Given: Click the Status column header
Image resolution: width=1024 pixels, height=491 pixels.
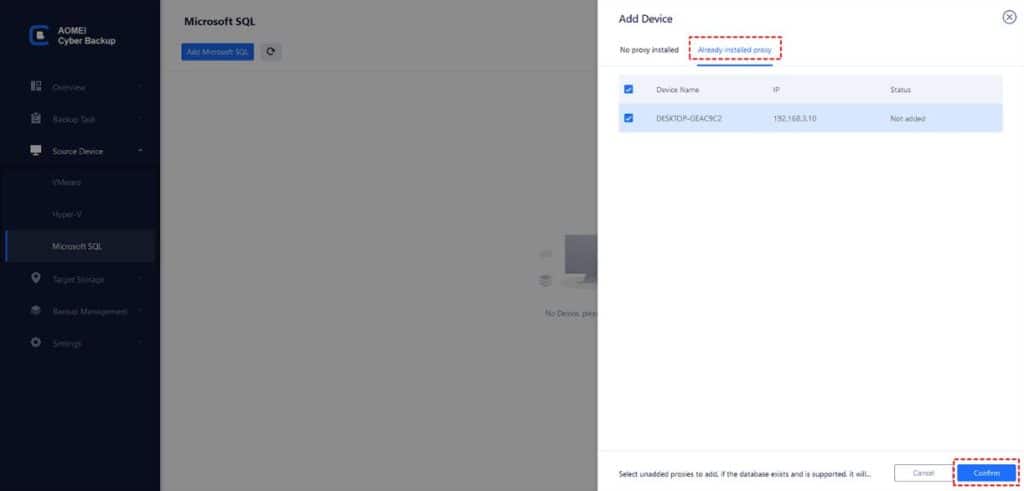Looking at the screenshot, I should [x=900, y=89].
